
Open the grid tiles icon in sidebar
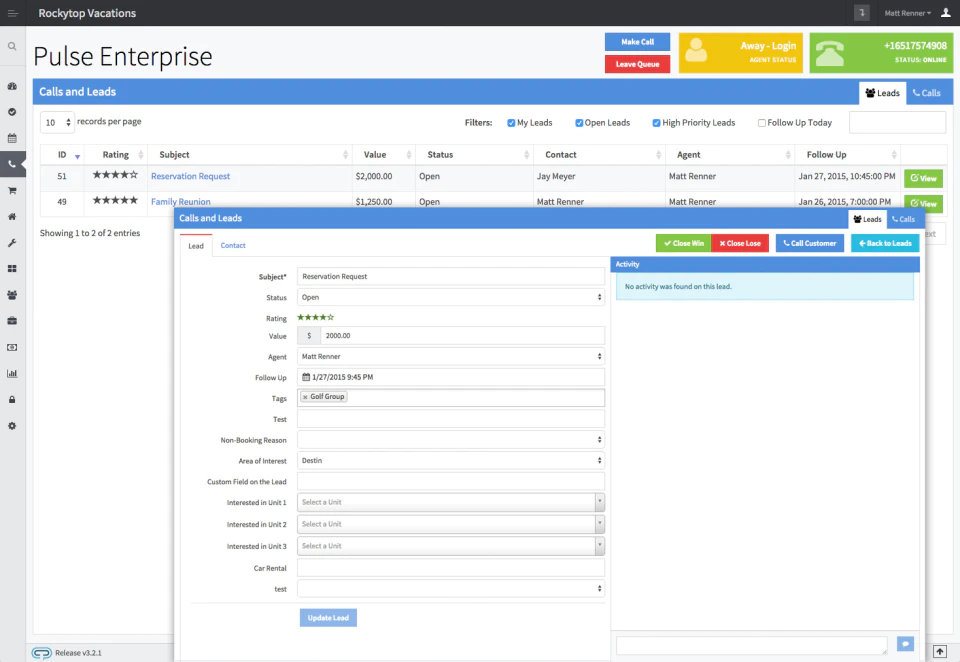pyautogui.click(x=12, y=269)
